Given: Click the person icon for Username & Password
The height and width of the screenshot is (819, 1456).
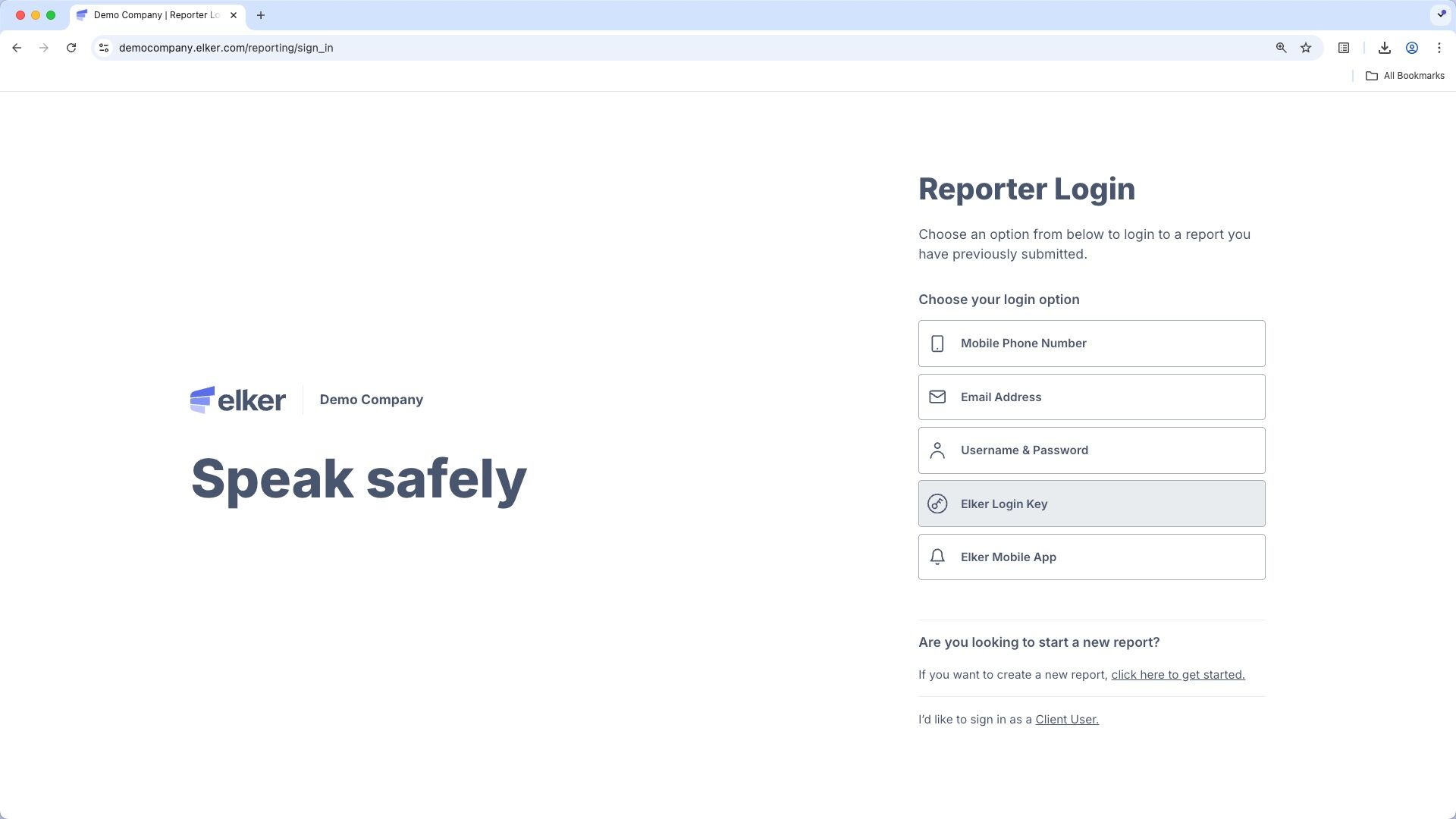Looking at the screenshot, I should [x=937, y=450].
